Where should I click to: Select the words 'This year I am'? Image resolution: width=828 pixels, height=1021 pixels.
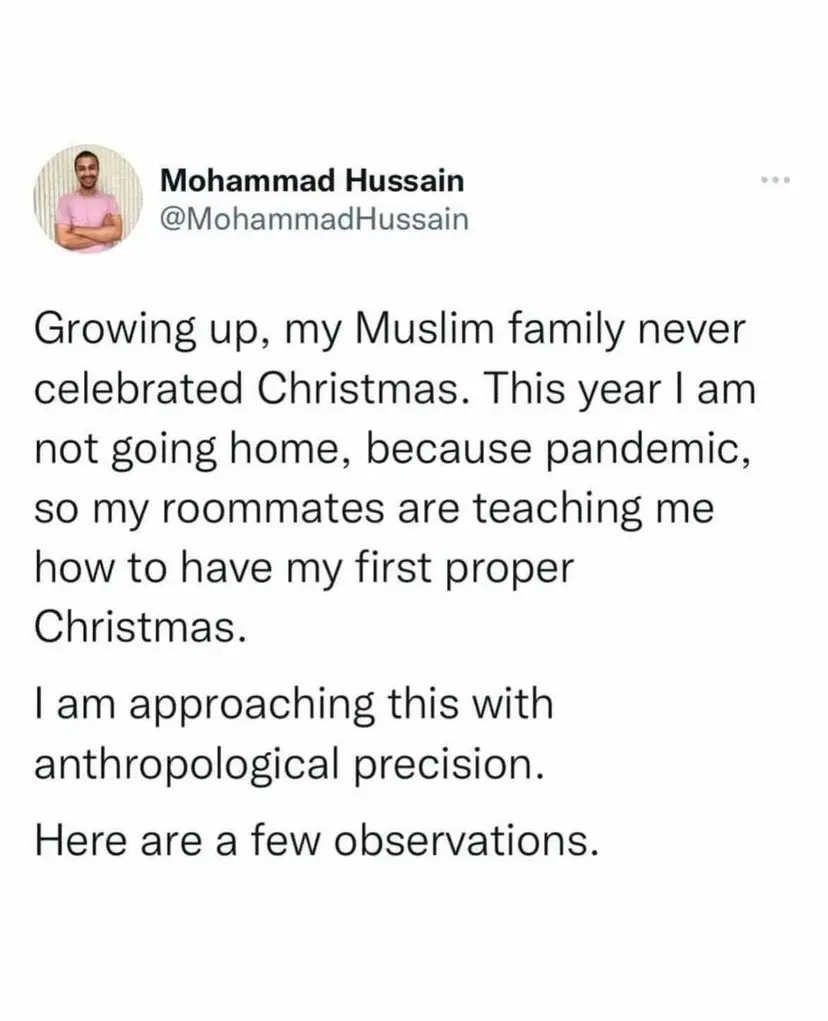(620, 391)
